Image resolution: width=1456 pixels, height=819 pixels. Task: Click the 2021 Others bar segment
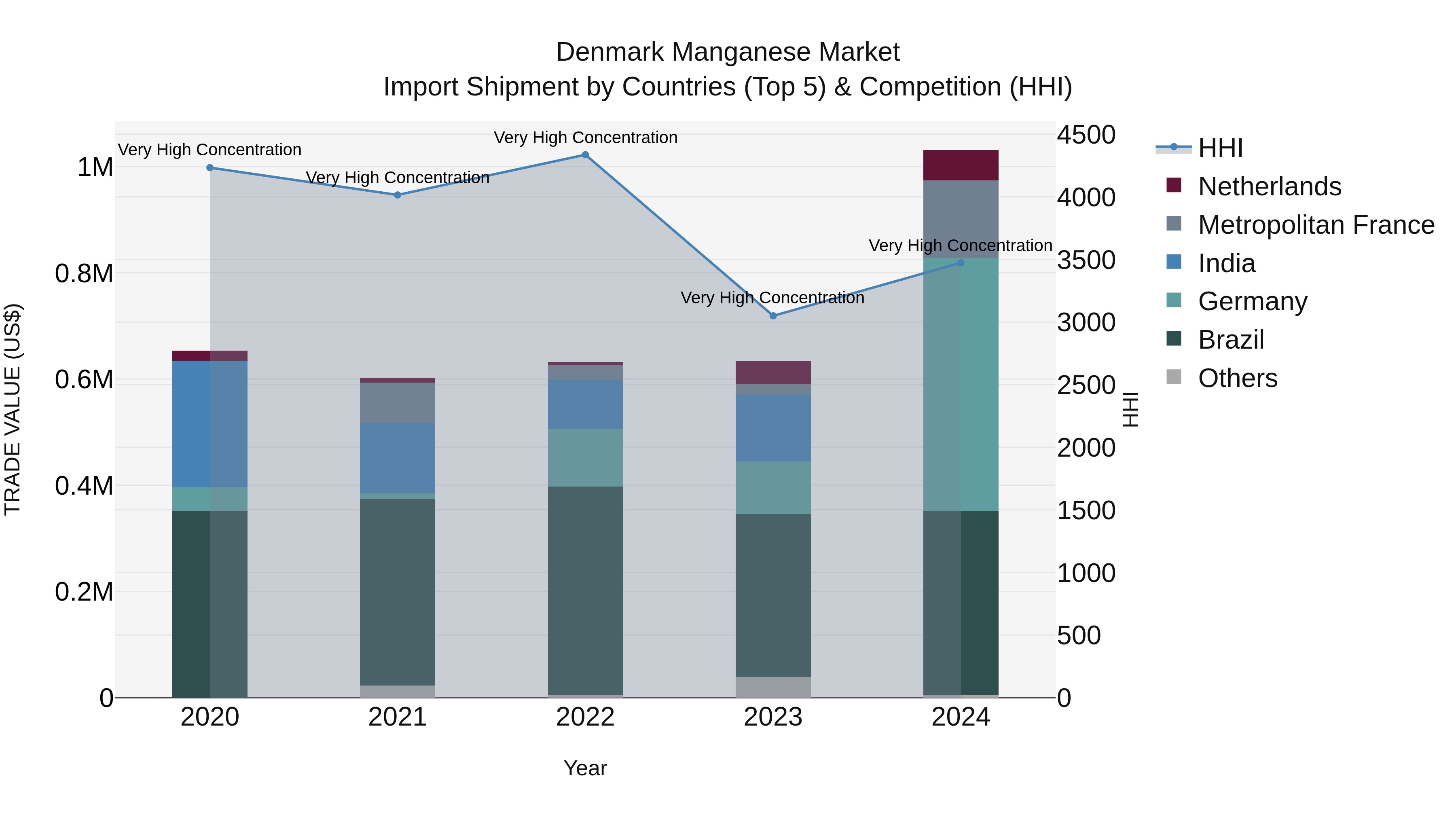tap(397, 691)
